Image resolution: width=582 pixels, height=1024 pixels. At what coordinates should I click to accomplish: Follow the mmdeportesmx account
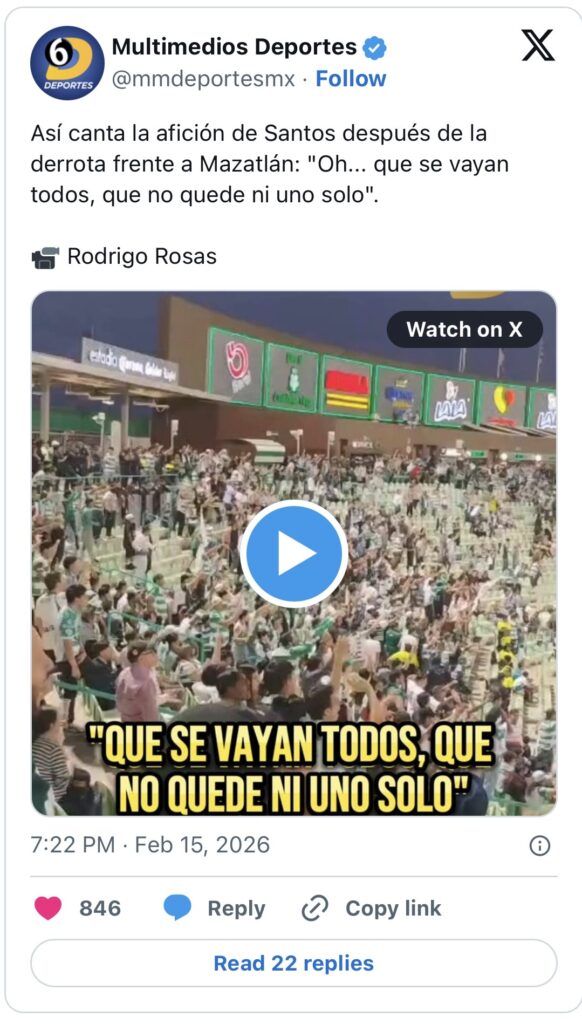351,79
